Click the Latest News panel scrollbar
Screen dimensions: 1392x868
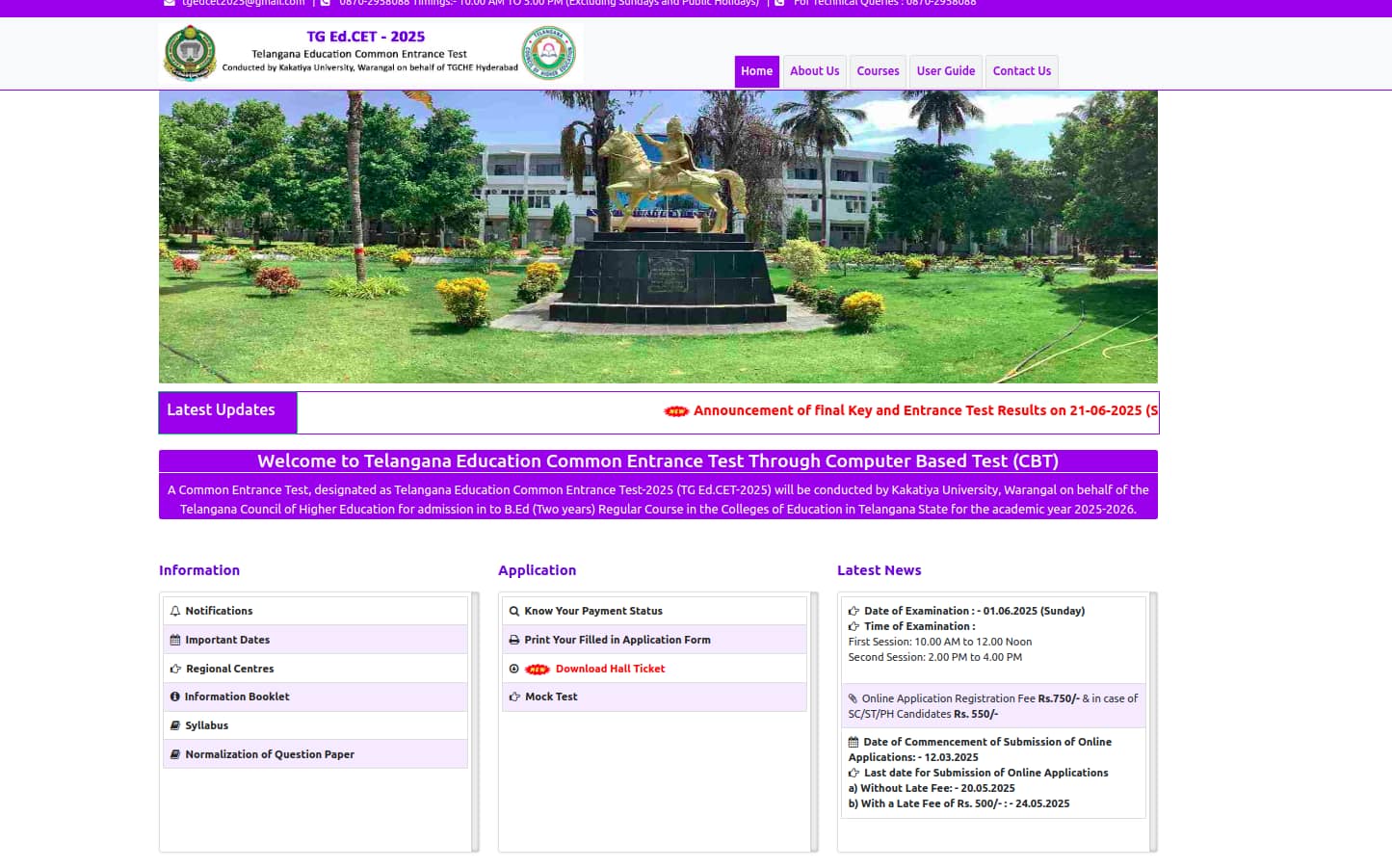[1153, 722]
